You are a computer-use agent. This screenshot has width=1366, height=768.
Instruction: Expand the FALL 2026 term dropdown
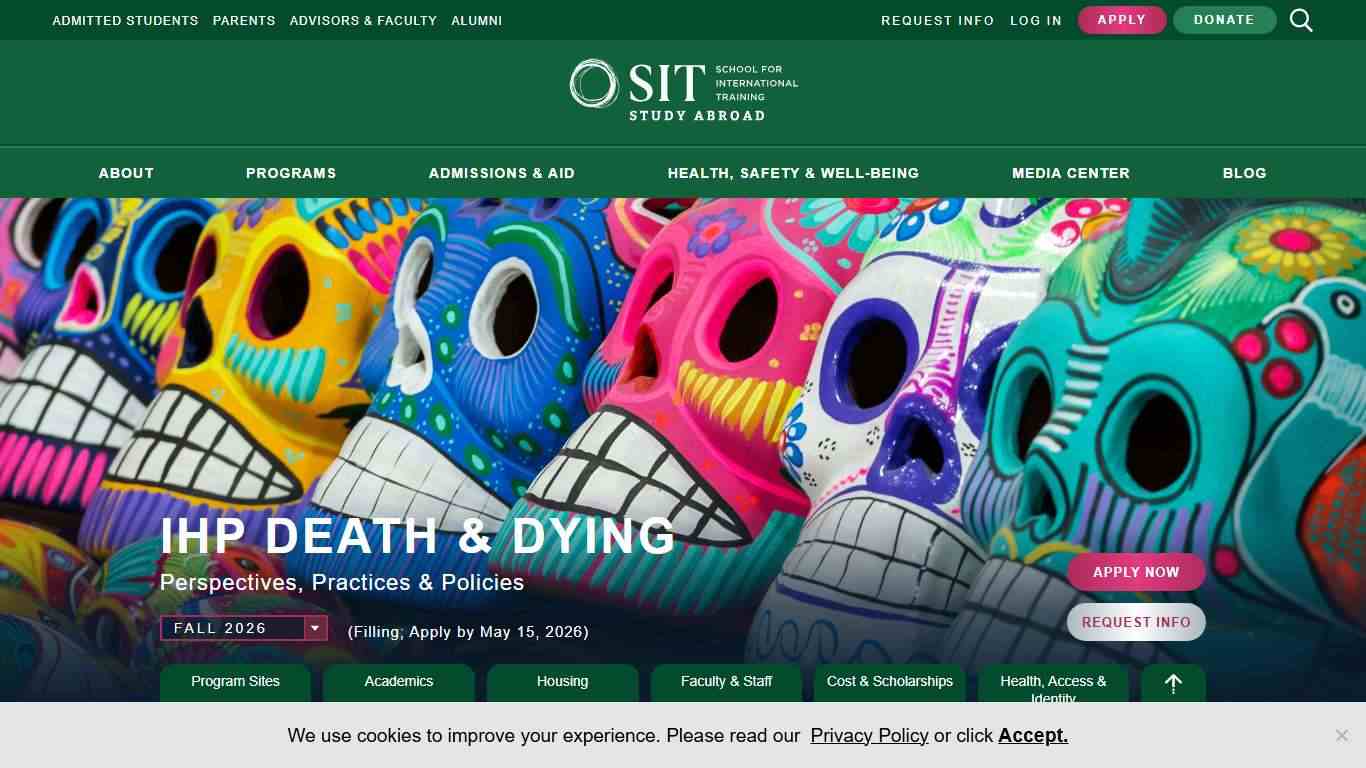[x=314, y=628]
